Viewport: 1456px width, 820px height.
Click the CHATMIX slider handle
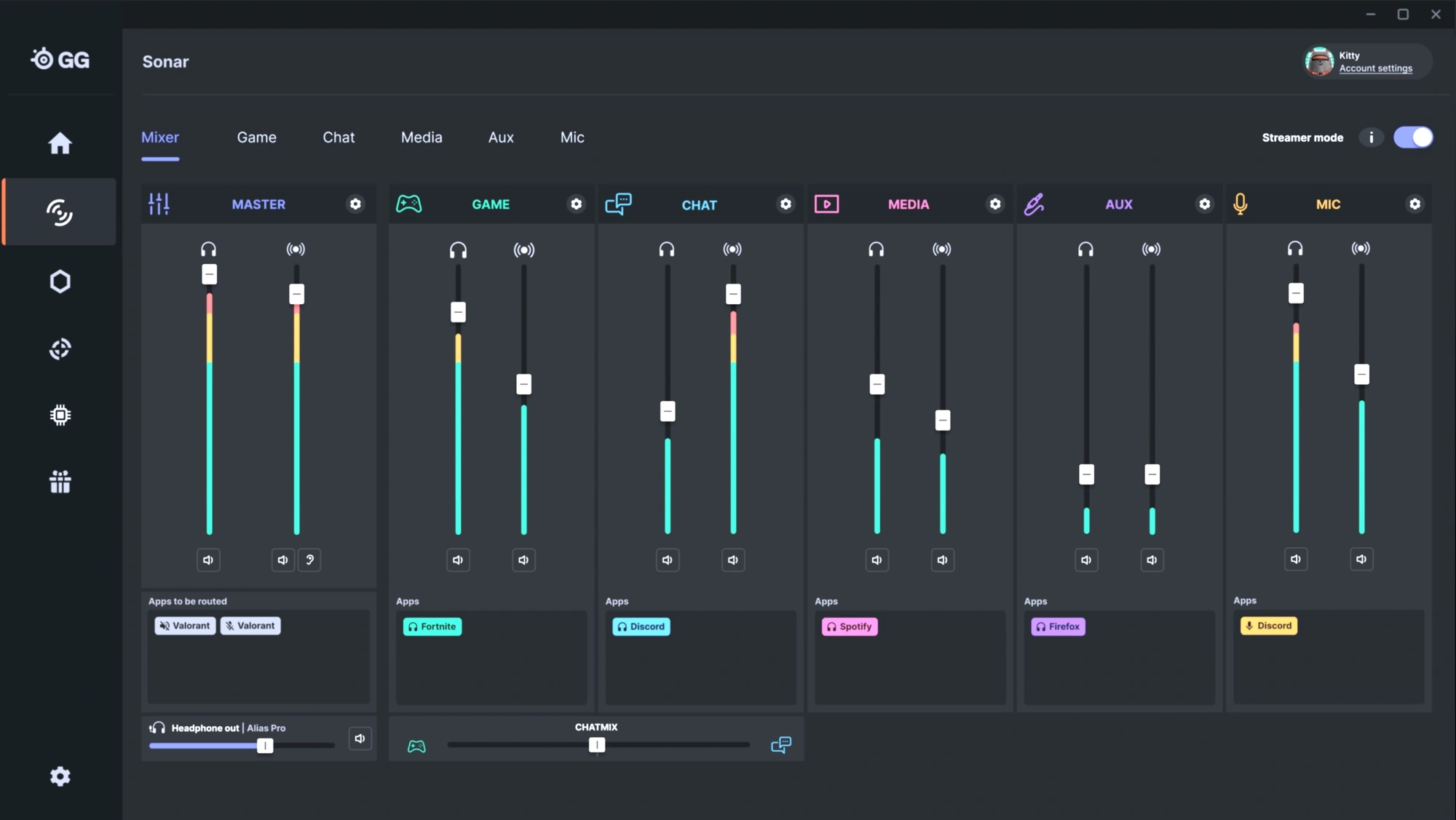click(x=597, y=745)
